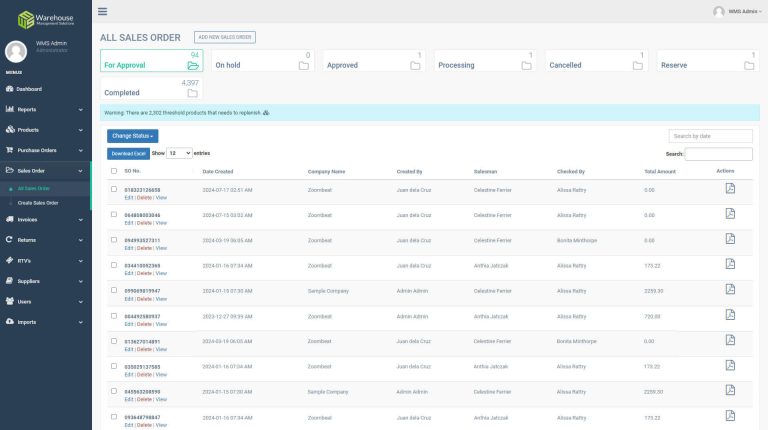Click PDF icon for order 018323126658
This screenshot has height=430, width=768.
pos(730,188)
